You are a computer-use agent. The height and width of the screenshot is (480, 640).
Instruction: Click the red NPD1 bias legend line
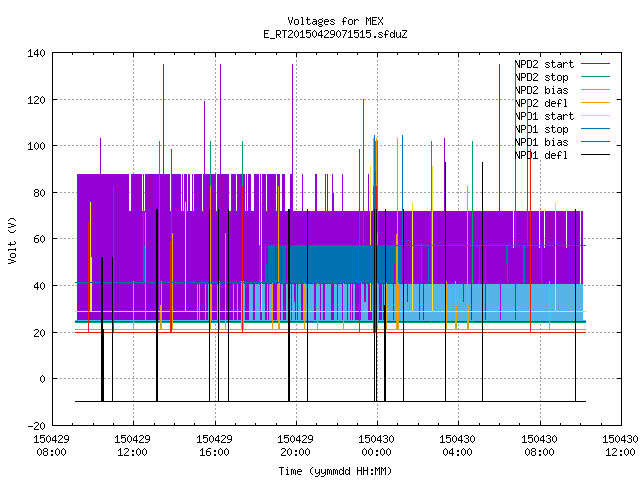[595, 142]
